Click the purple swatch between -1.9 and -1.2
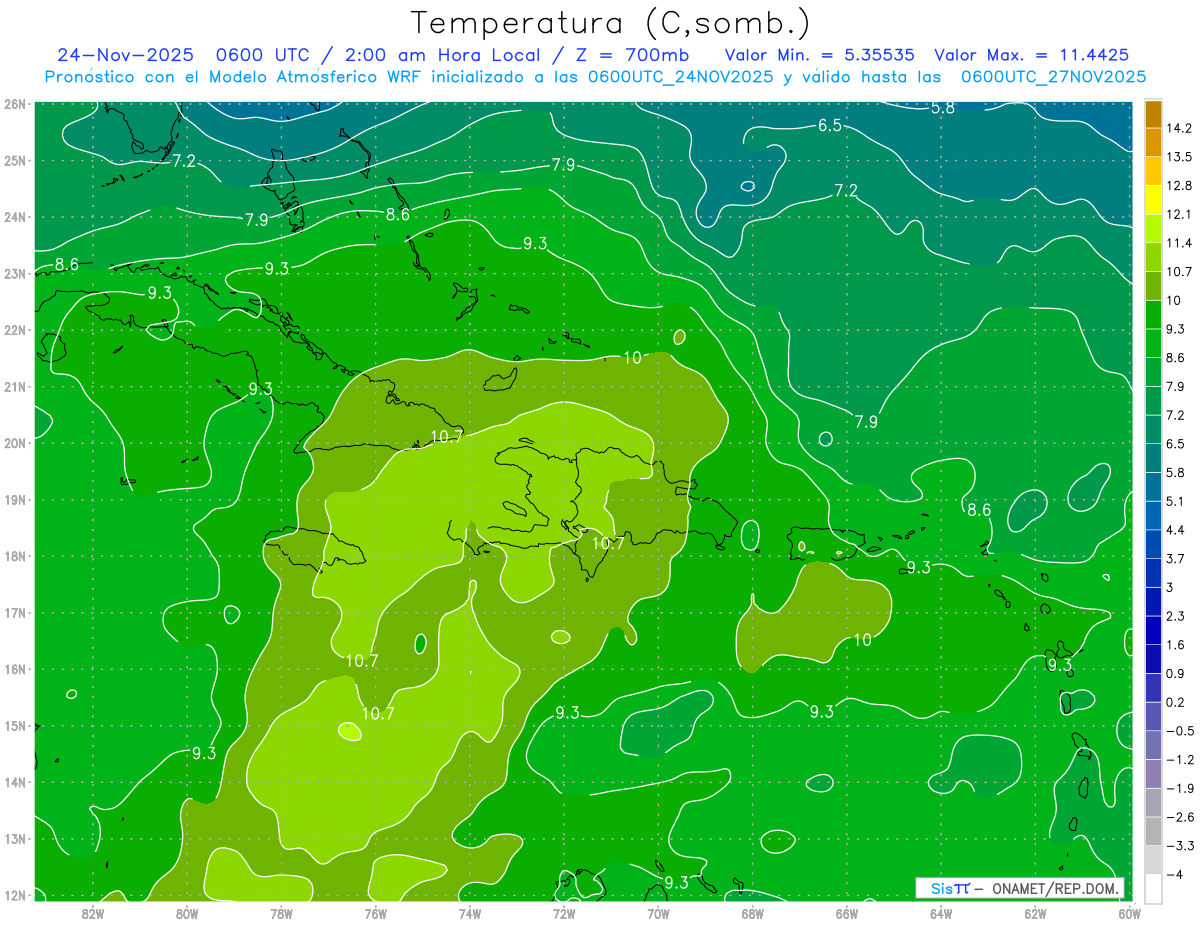 pos(1152,774)
